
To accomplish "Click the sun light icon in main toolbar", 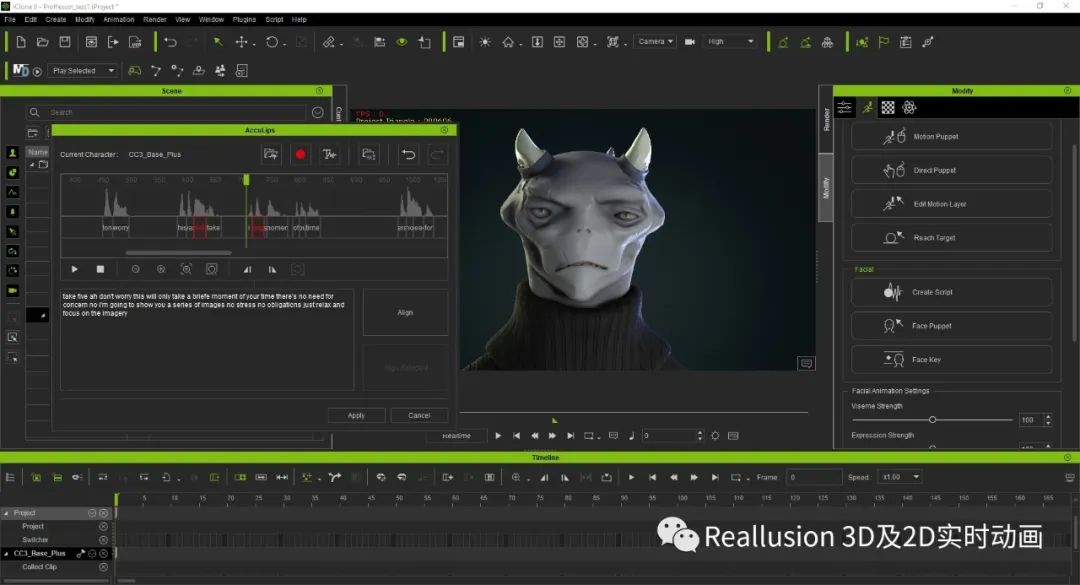I will point(485,42).
